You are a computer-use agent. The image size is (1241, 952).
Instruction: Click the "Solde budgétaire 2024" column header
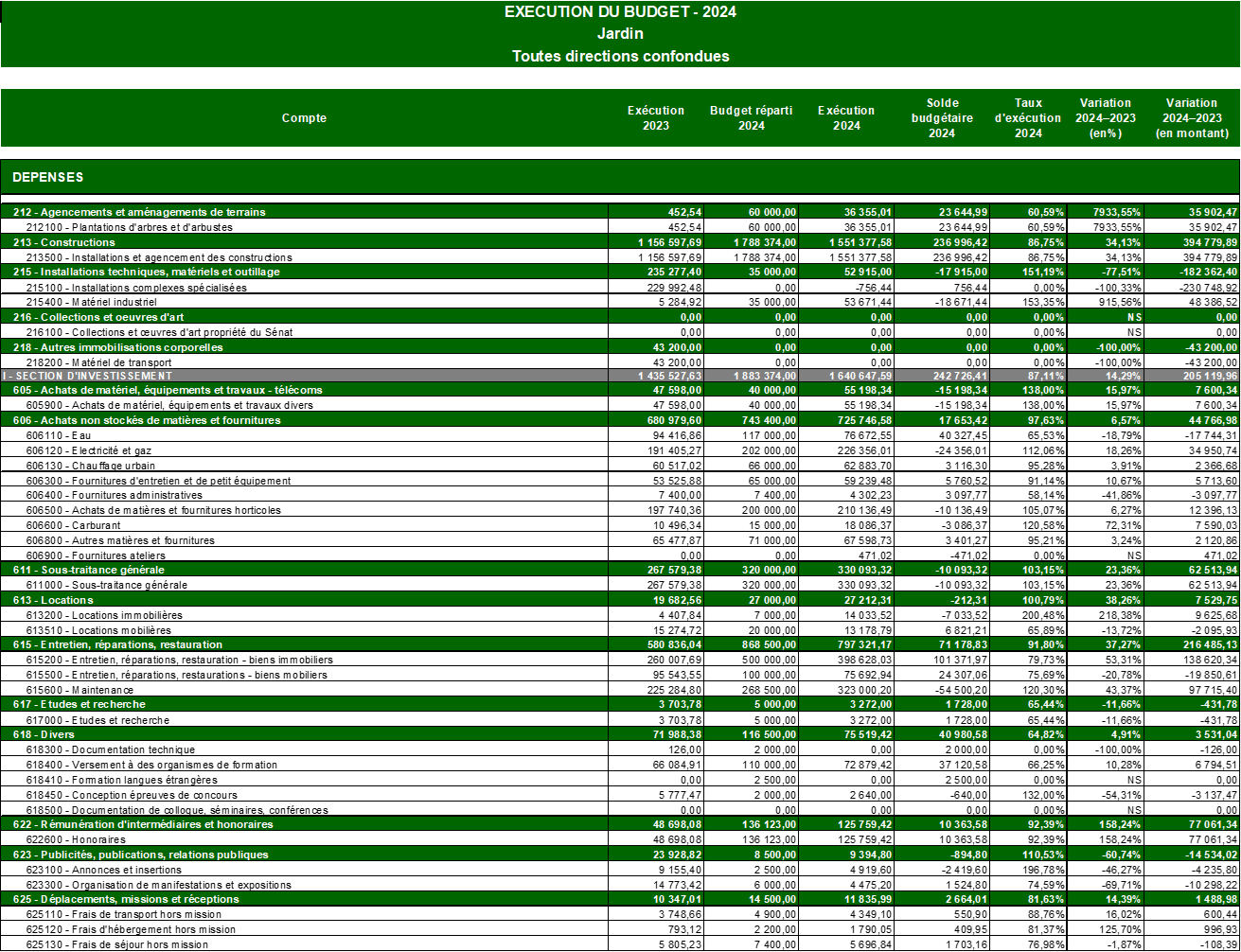click(942, 118)
